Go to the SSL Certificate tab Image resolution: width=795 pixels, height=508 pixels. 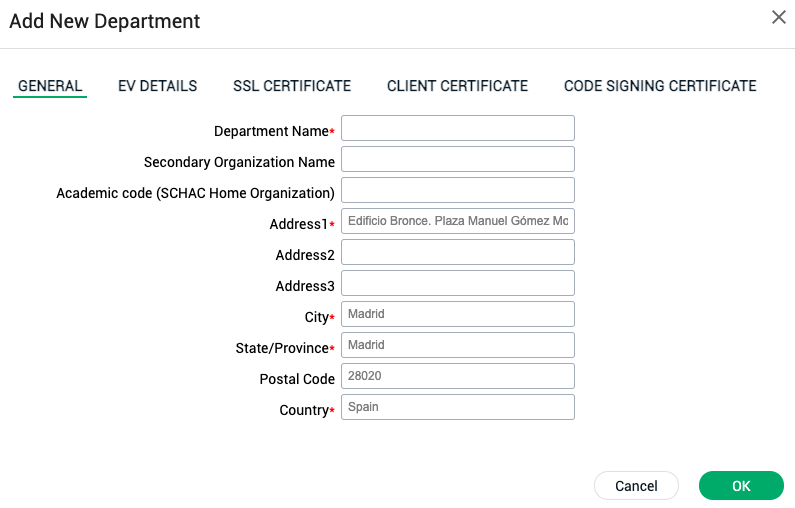coord(292,86)
